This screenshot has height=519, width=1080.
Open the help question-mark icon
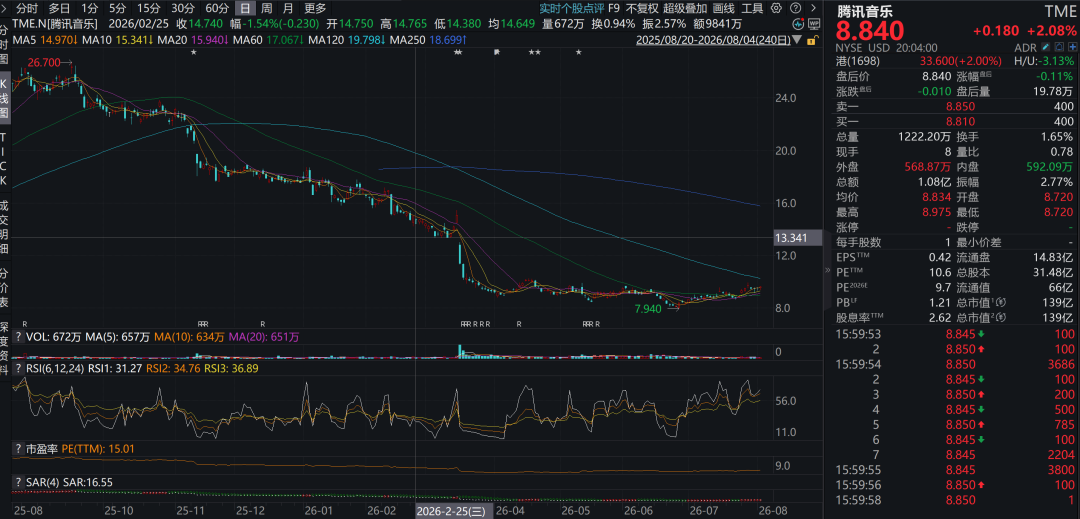pos(796,8)
